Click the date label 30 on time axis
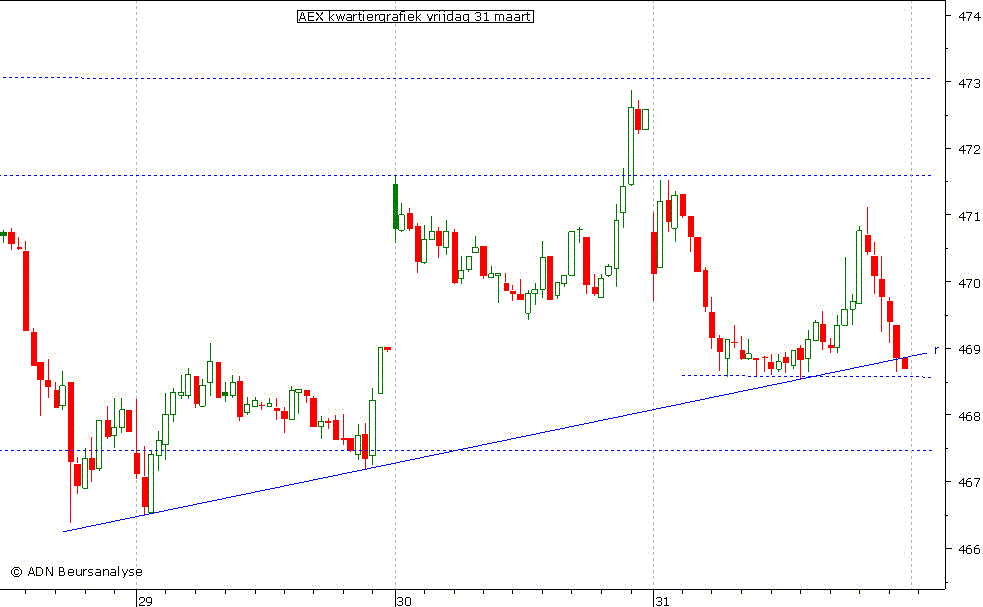 point(404,601)
